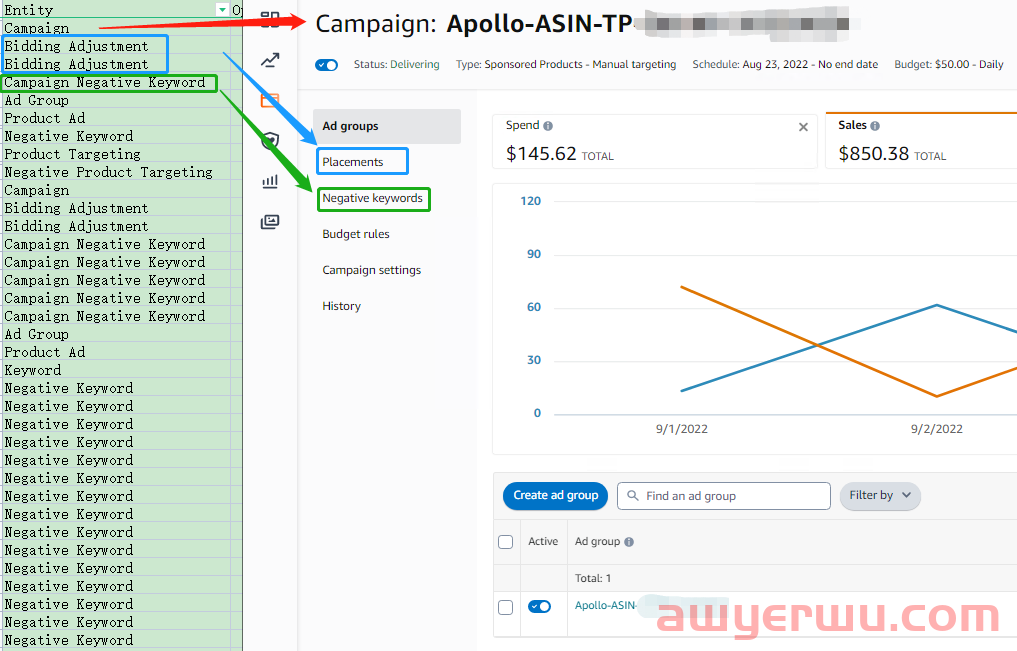Image resolution: width=1017 pixels, height=651 pixels.
Task: Toggle the campaign delivering status switch
Action: (327, 65)
